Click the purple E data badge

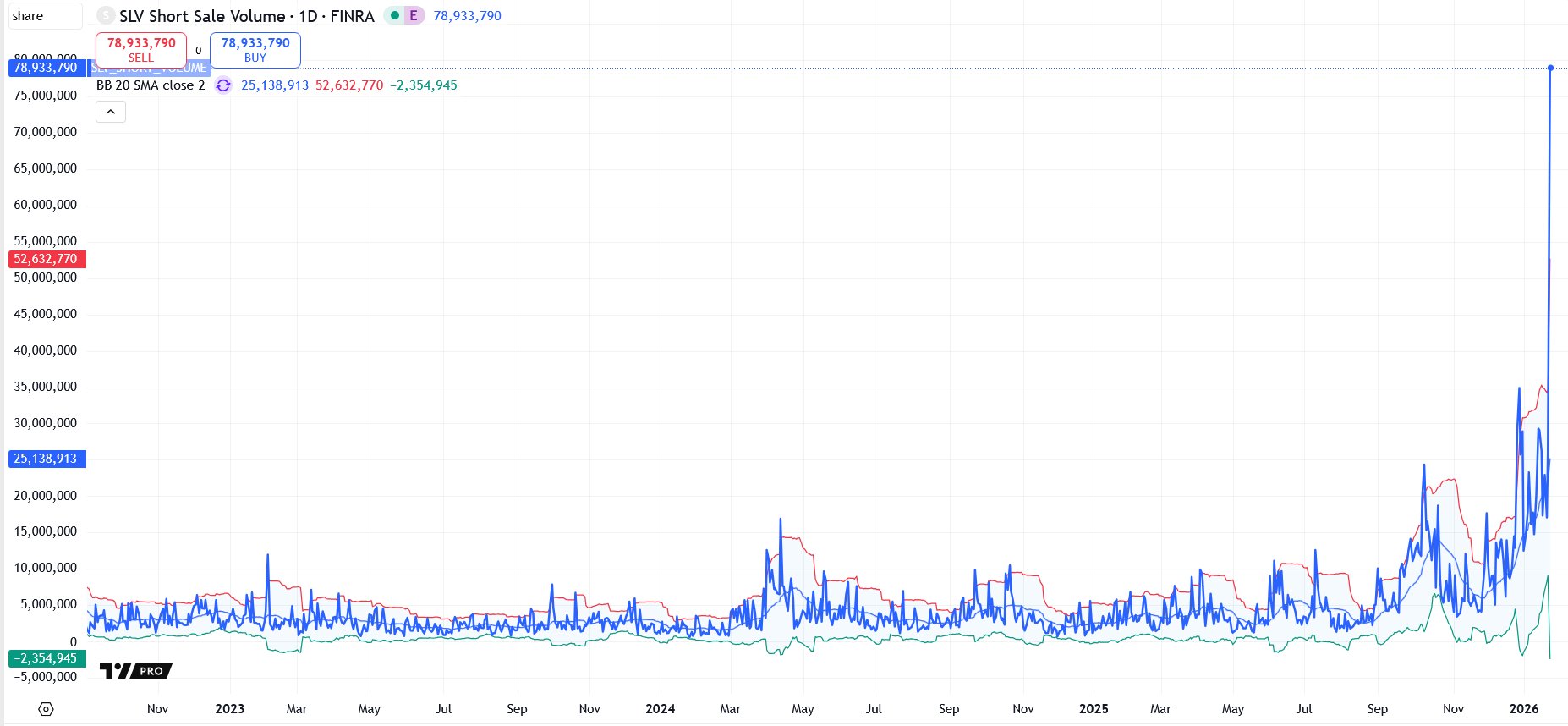pyautogui.click(x=414, y=15)
